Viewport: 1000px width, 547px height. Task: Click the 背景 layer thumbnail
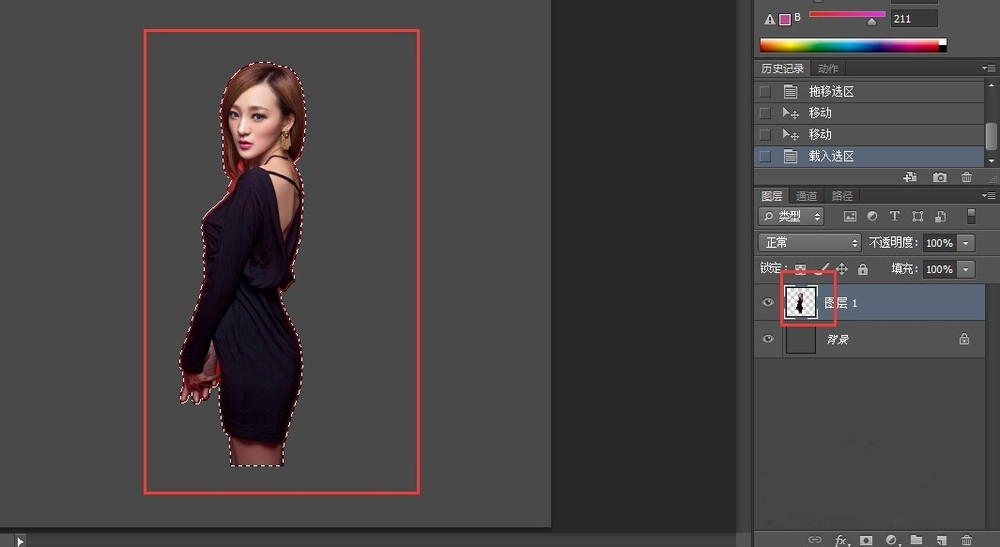800,339
